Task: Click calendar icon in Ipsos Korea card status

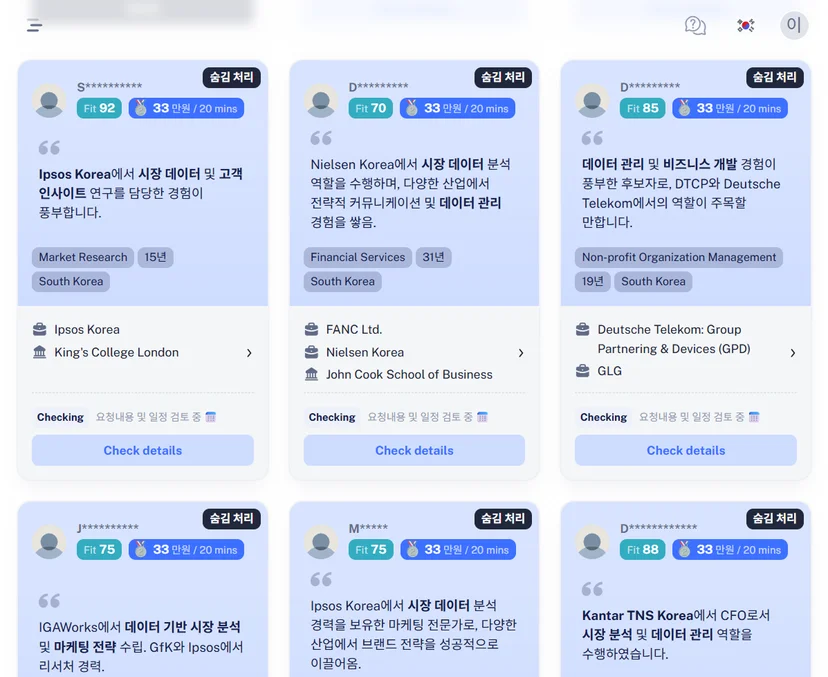Action: pos(211,417)
